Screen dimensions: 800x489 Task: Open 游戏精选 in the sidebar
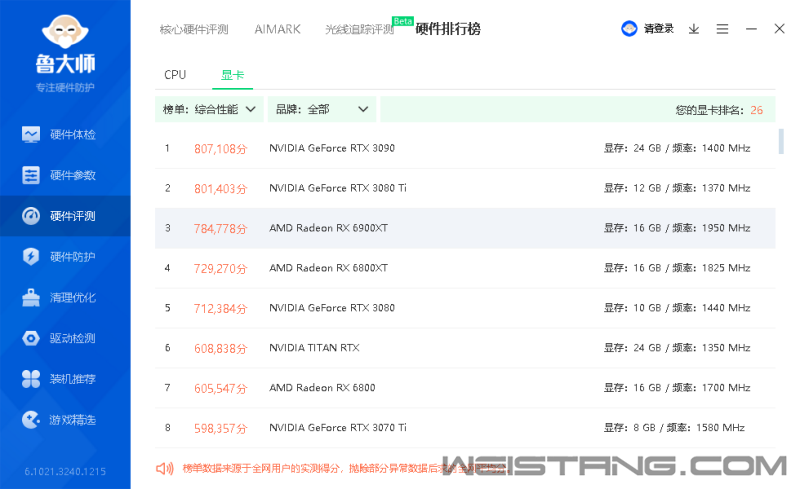[65, 420]
